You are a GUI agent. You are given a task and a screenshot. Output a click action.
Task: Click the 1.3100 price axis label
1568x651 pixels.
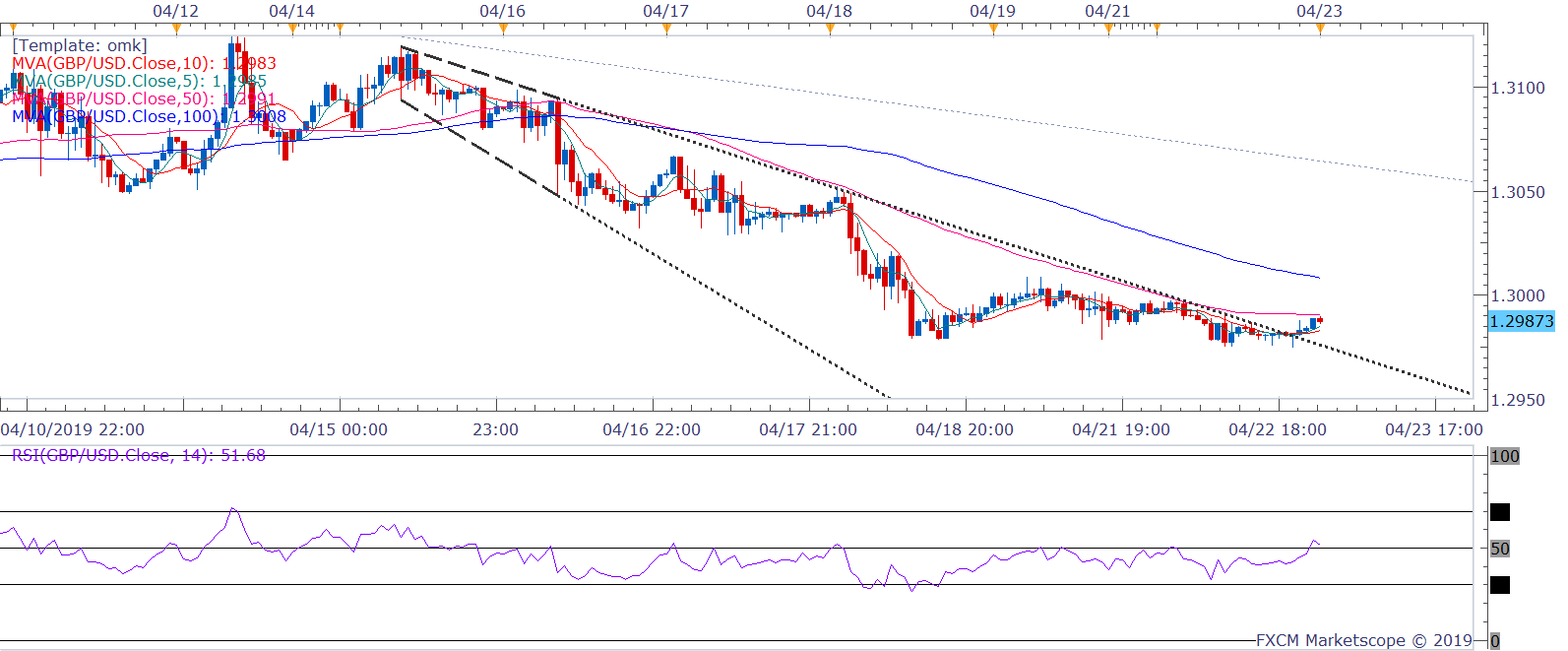pyautogui.click(x=1518, y=88)
